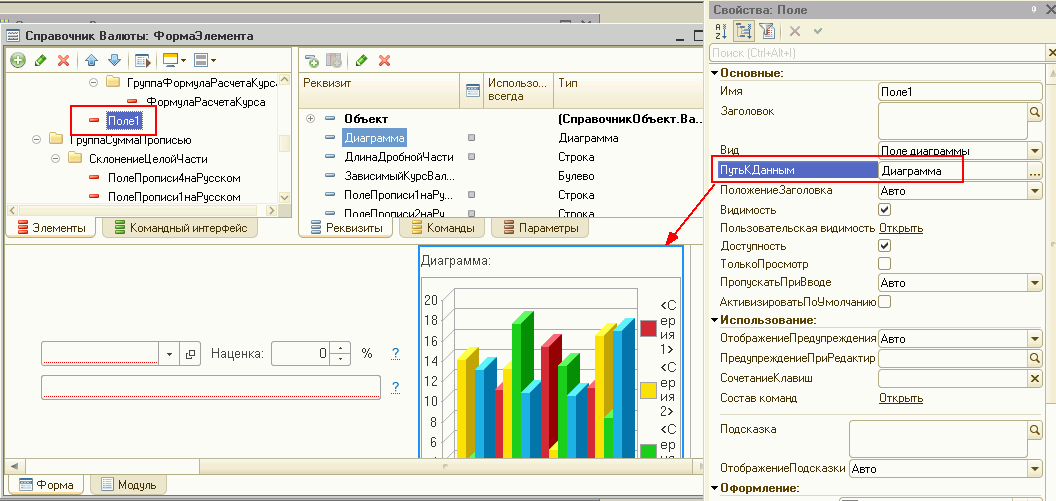
Task: Click Add attribute icon in Requisites toolbar
Action: click(312, 61)
